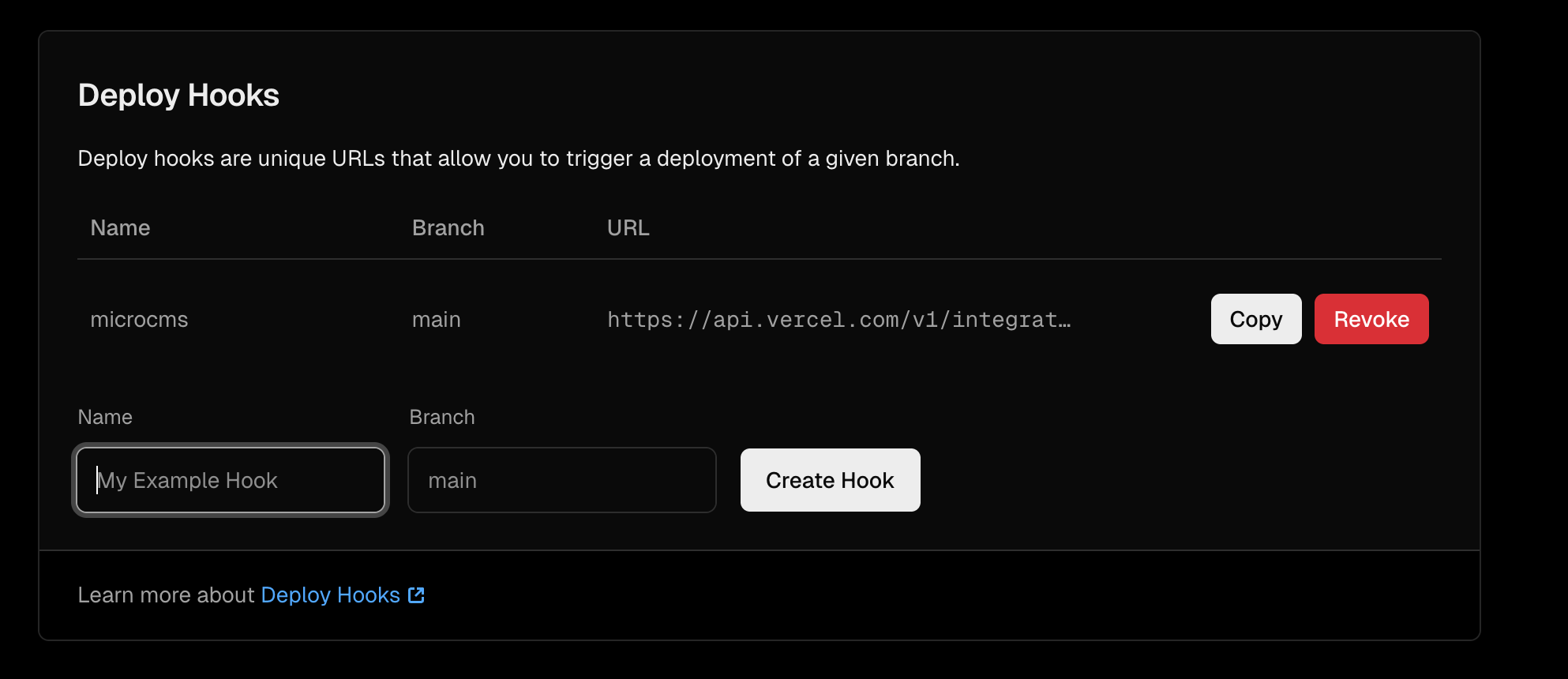Click the Name column header in table
This screenshot has height=679, width=1568.
point(120,228)
